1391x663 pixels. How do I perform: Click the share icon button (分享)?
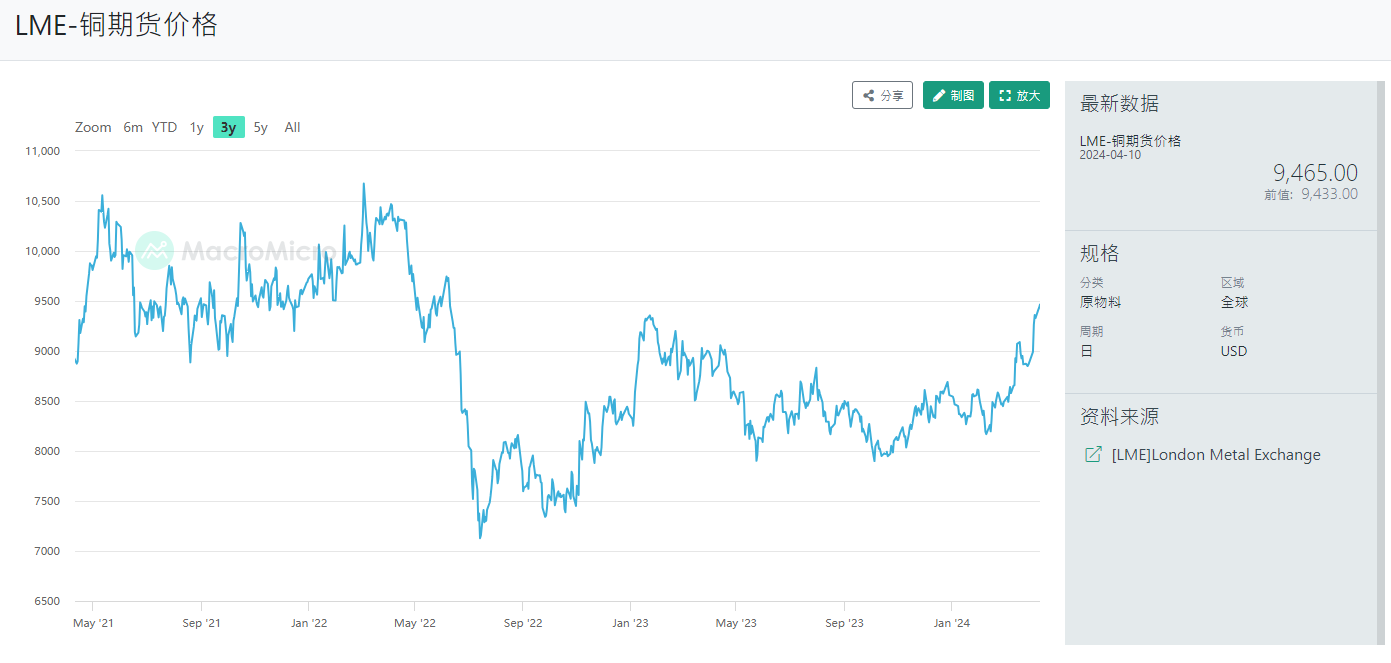pyautogui.click(x=882, y=95)
